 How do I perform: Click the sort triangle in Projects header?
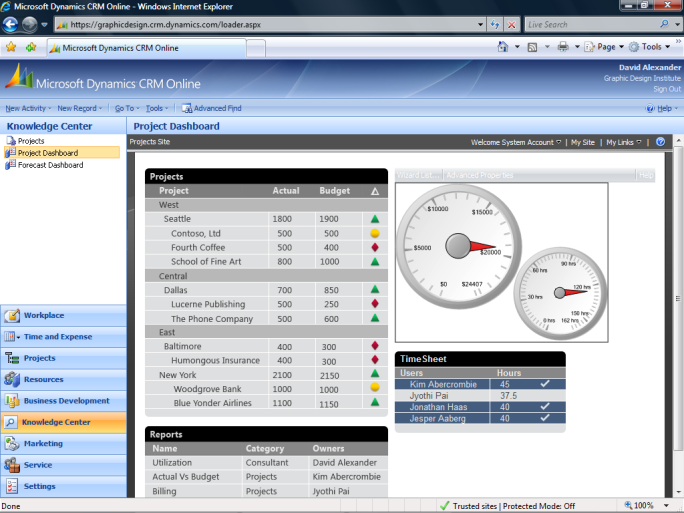tap(375, 191)
